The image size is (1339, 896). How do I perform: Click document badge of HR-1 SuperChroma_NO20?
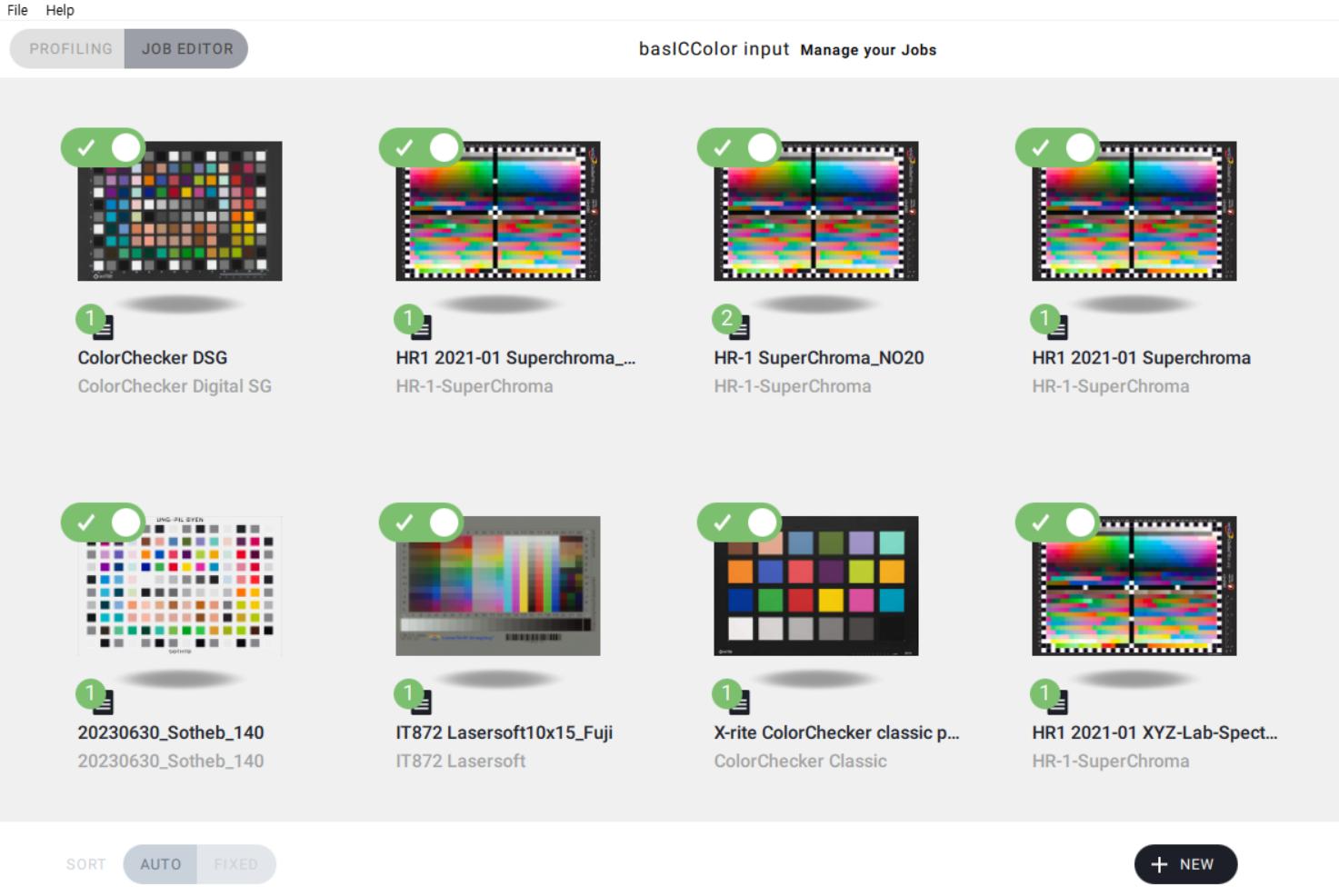click(x=738, y=325)
